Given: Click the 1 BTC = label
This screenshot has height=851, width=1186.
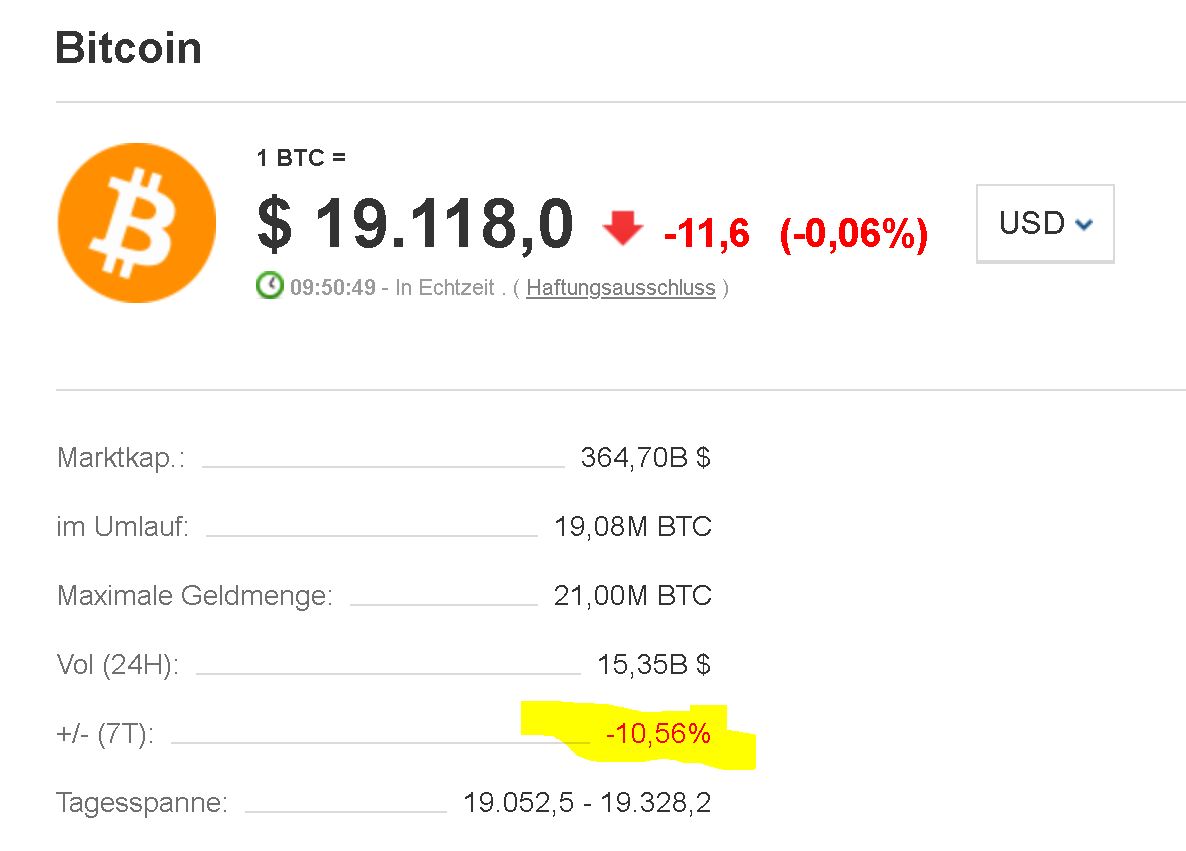Looking at the screenshot, I should 301,157.
